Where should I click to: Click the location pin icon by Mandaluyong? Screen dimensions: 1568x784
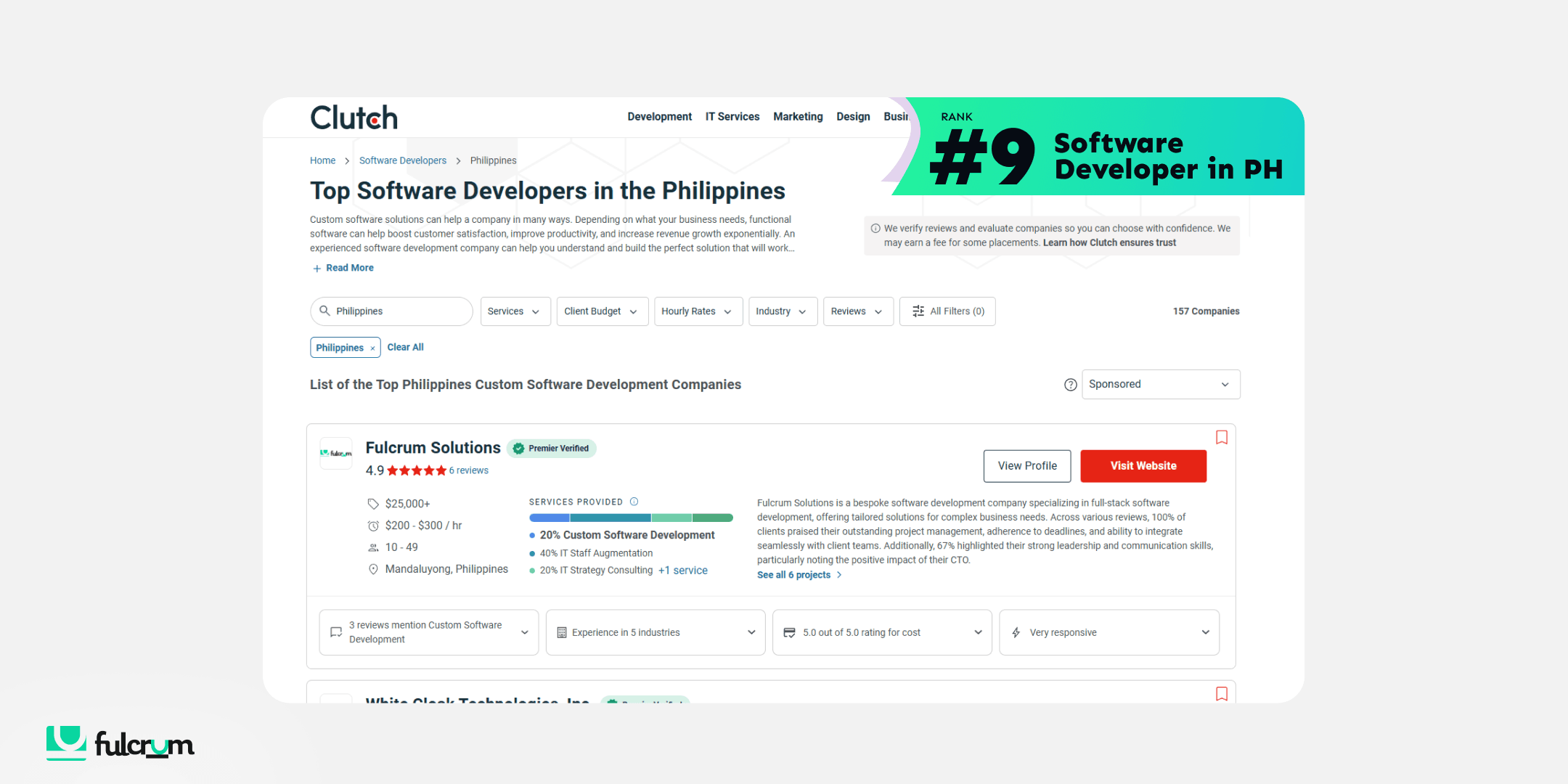tap(373, 569)
